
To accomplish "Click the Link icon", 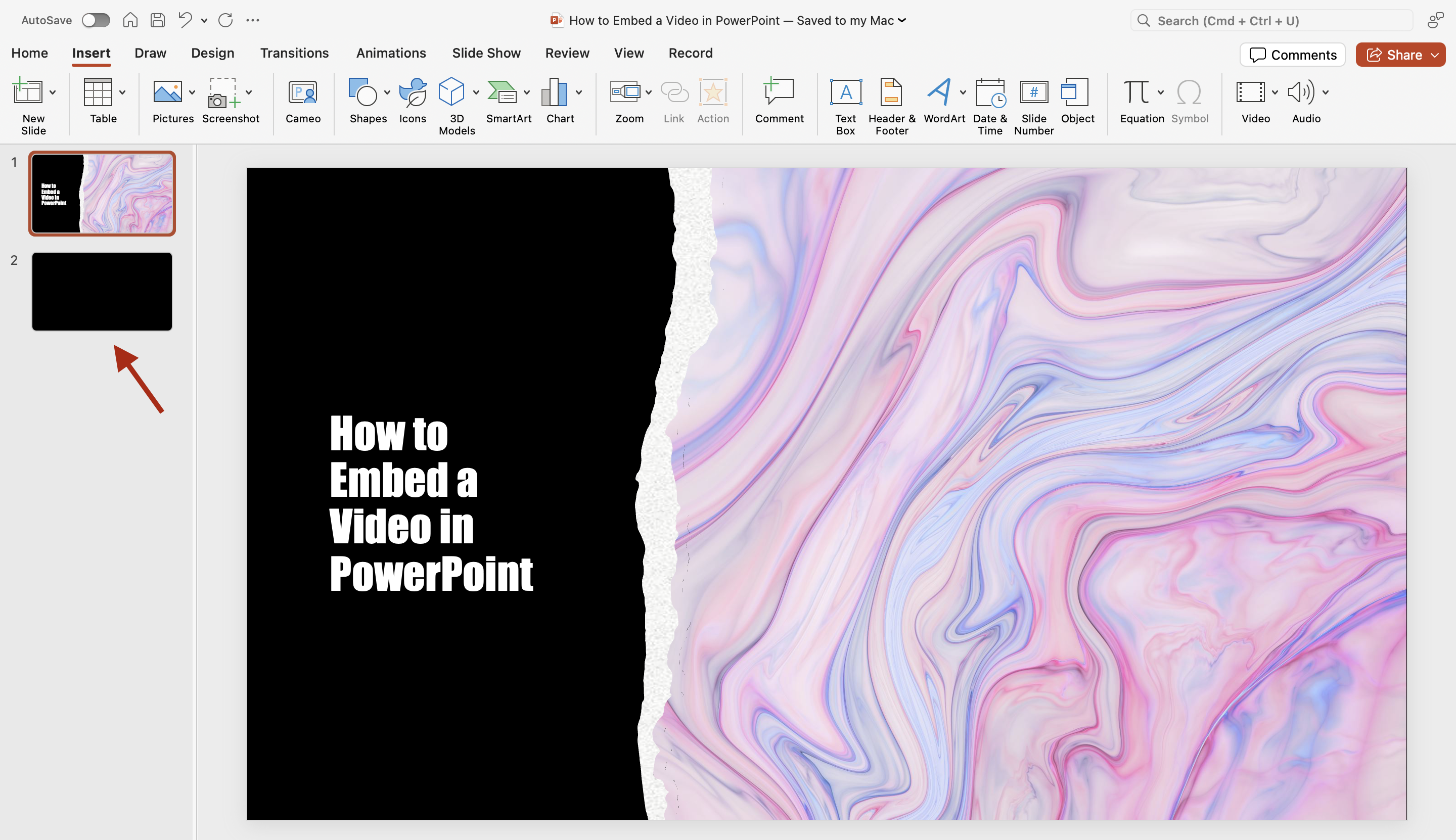I will pos(674,91).
